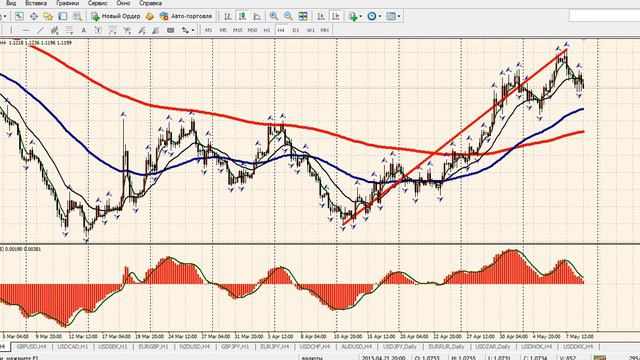Click the periods clock icon
The width and height of the screenshot is (640, 360).
pos(371,16)
